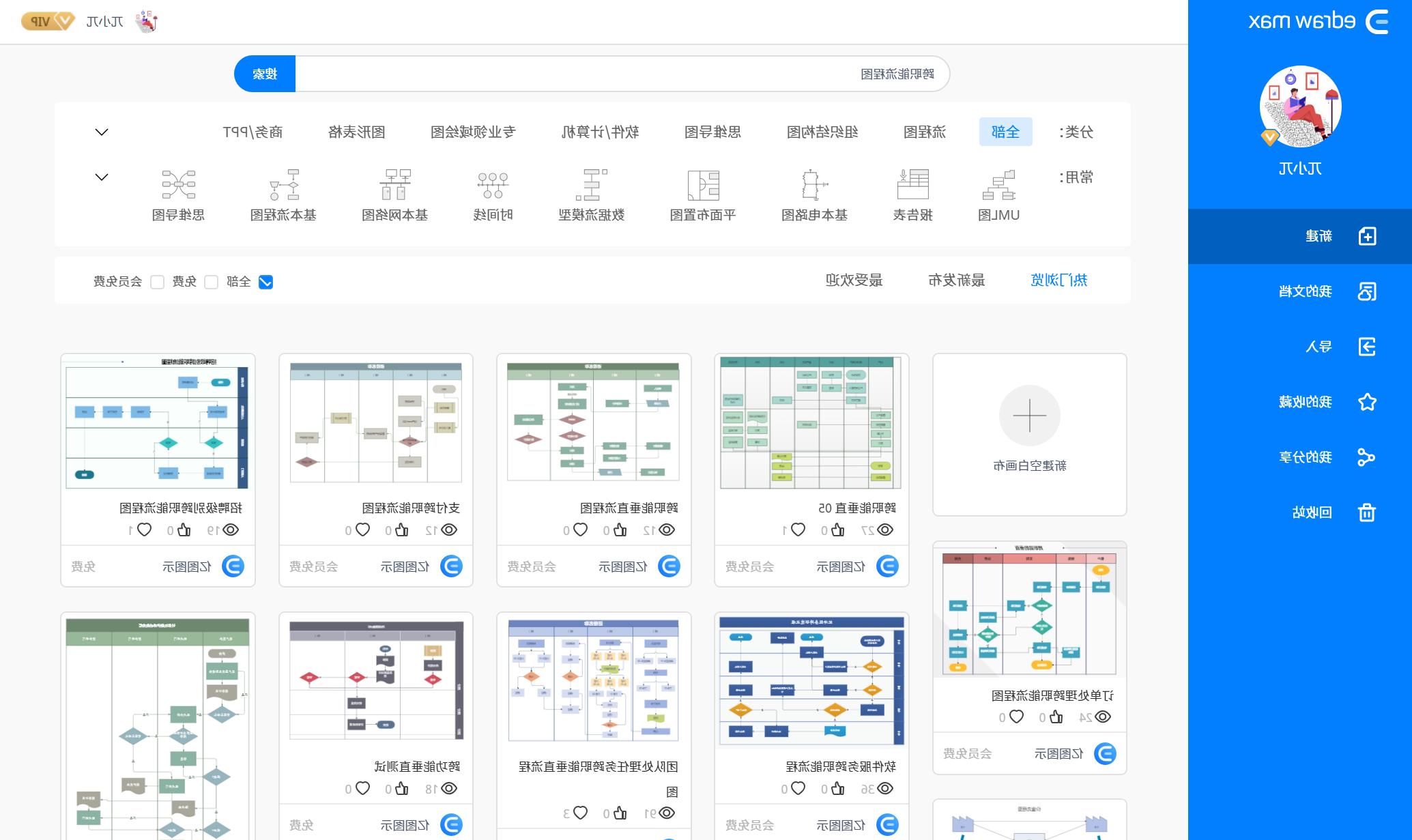Image resolution: width=1412 pixels, height=840 pixels.
Task: Open the 跨职能垂直 05 template thumbnail
Action: [811, 423]
